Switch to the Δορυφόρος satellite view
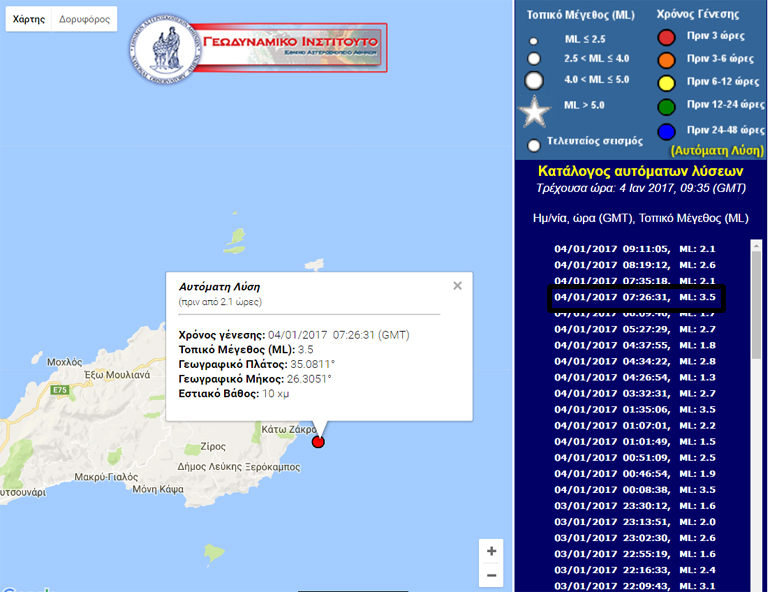 pos(84,19)
